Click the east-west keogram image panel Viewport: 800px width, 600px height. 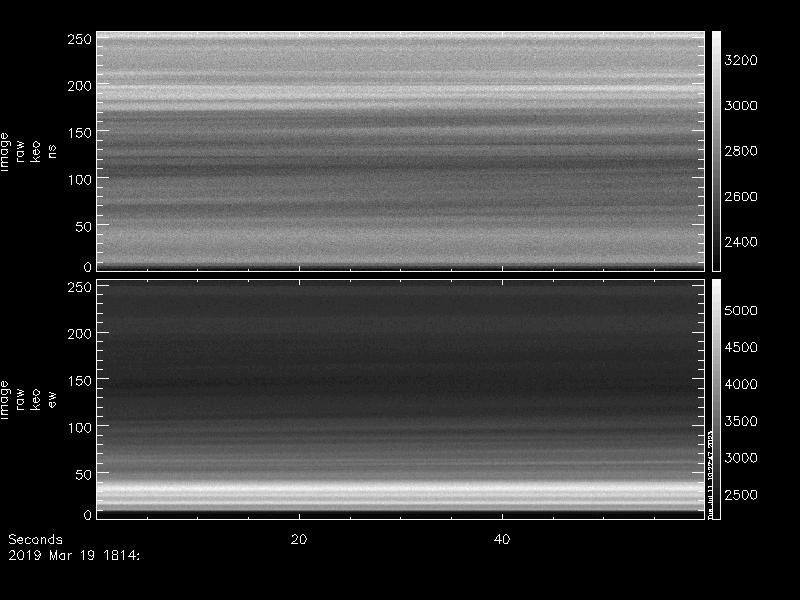coord(401,399)
